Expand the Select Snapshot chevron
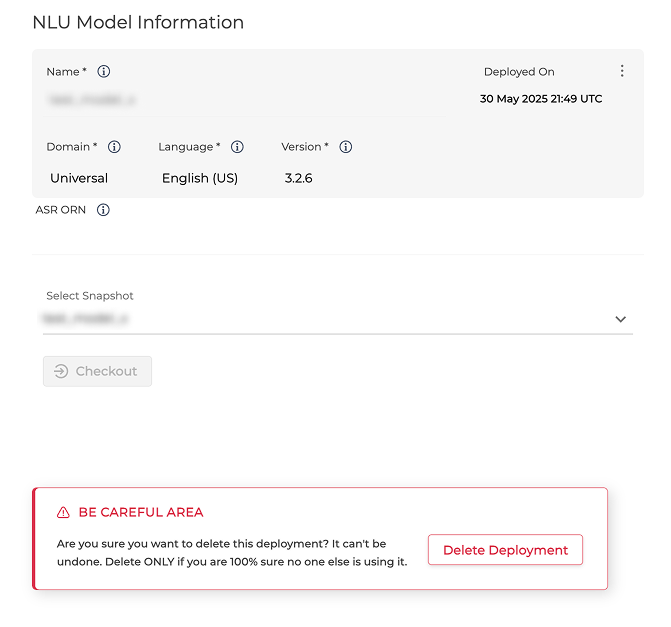671x627 pixels. [620, 319]
